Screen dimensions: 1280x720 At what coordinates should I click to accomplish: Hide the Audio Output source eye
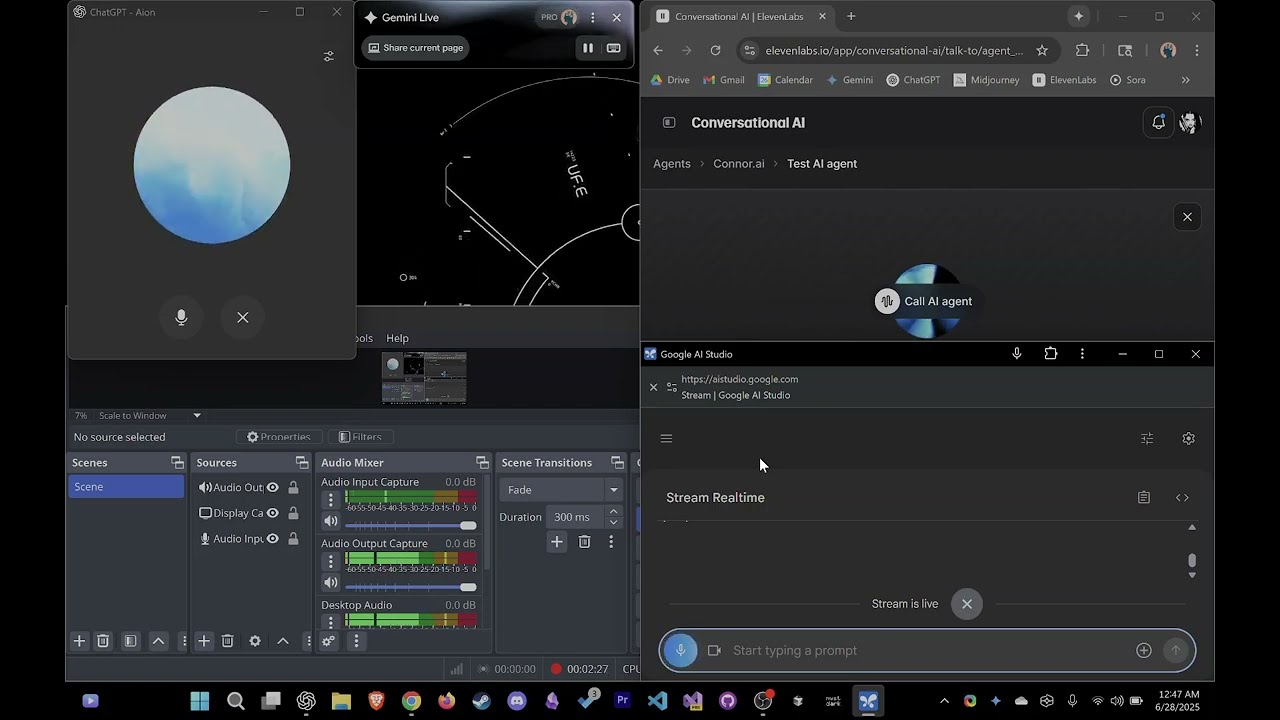(272, 487)
